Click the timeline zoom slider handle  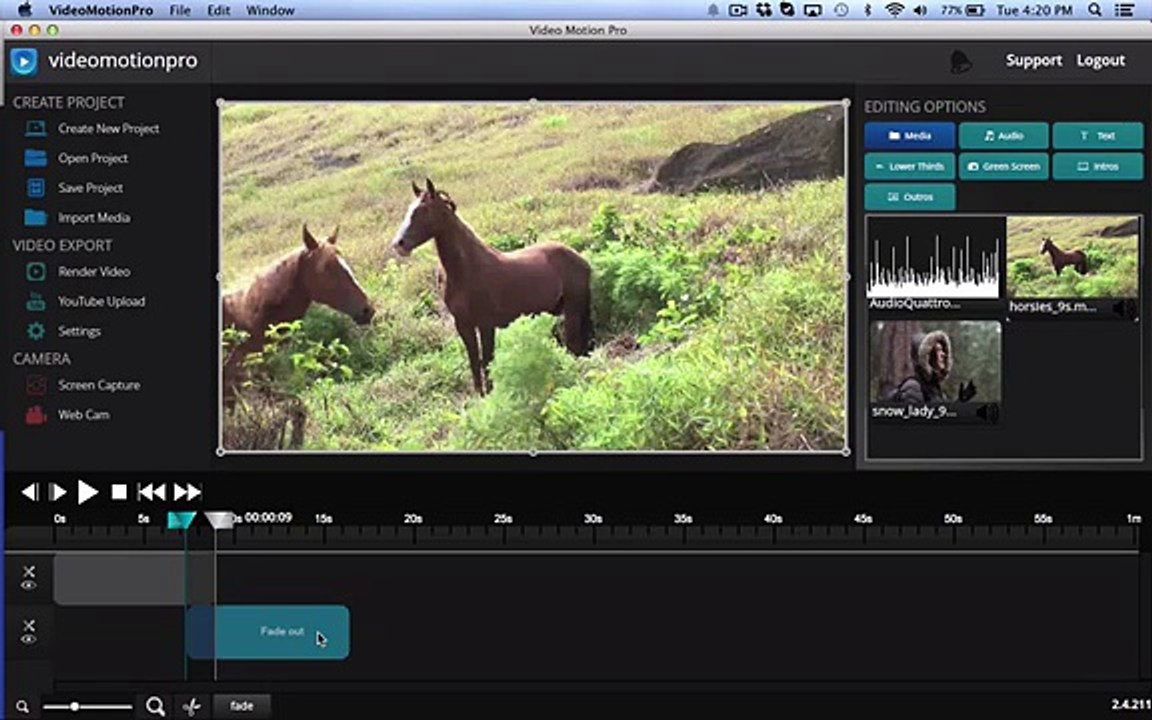coord(74,707)
